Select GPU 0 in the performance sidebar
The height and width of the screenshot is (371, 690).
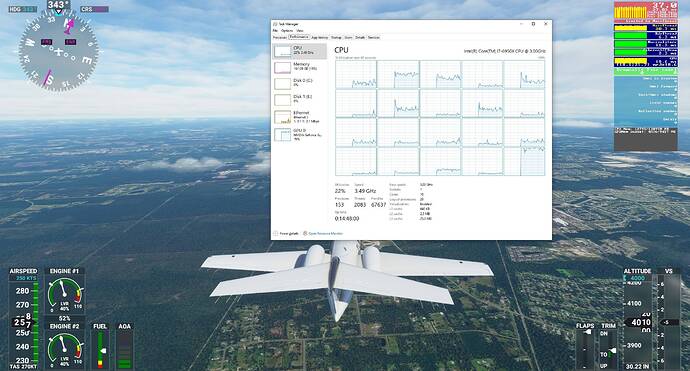[300, 134]
